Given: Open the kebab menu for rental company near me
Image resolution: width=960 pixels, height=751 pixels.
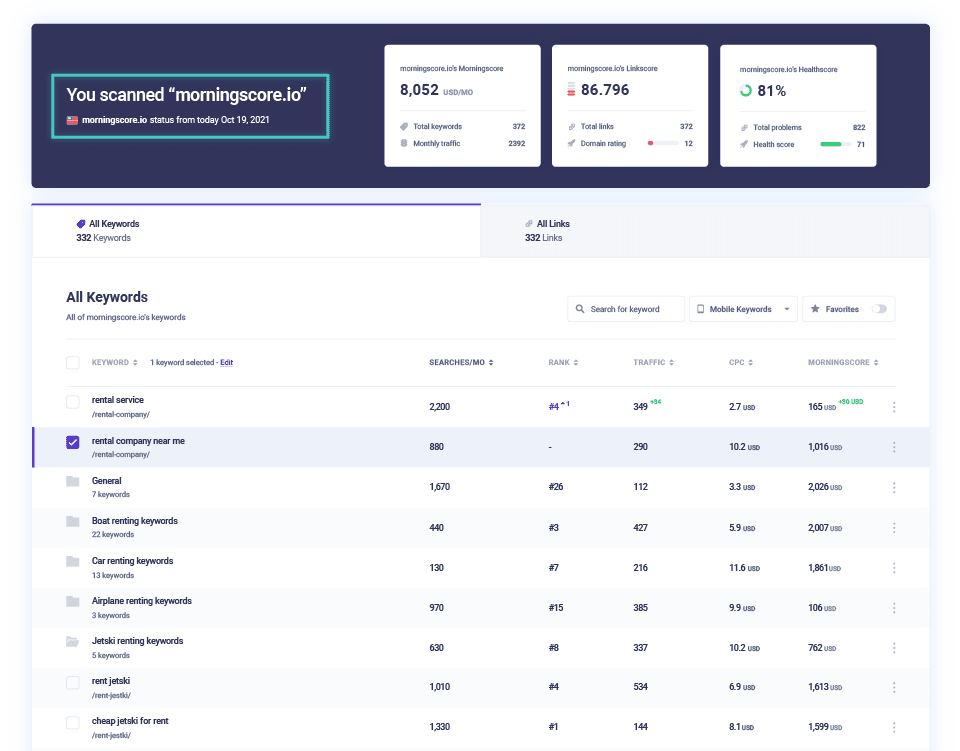Looking at the screenshot, I should click(894, 447).
